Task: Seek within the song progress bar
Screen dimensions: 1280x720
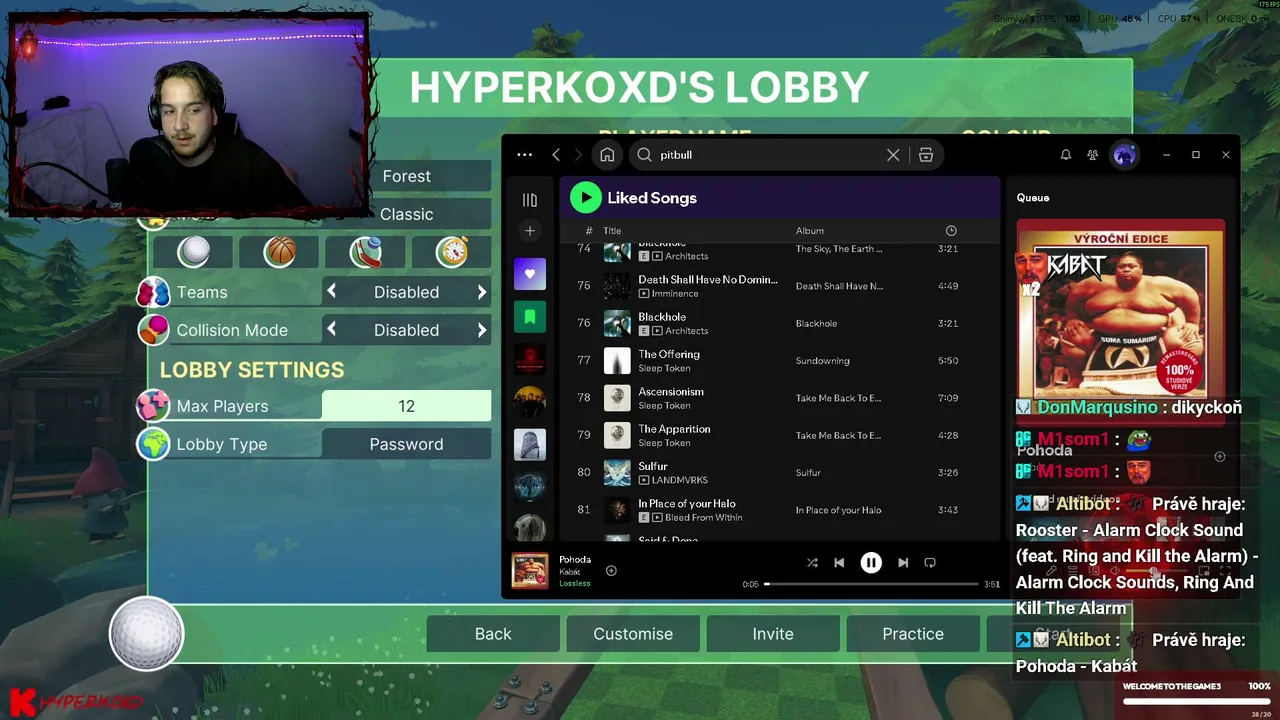Action: [x=871, y=584]
